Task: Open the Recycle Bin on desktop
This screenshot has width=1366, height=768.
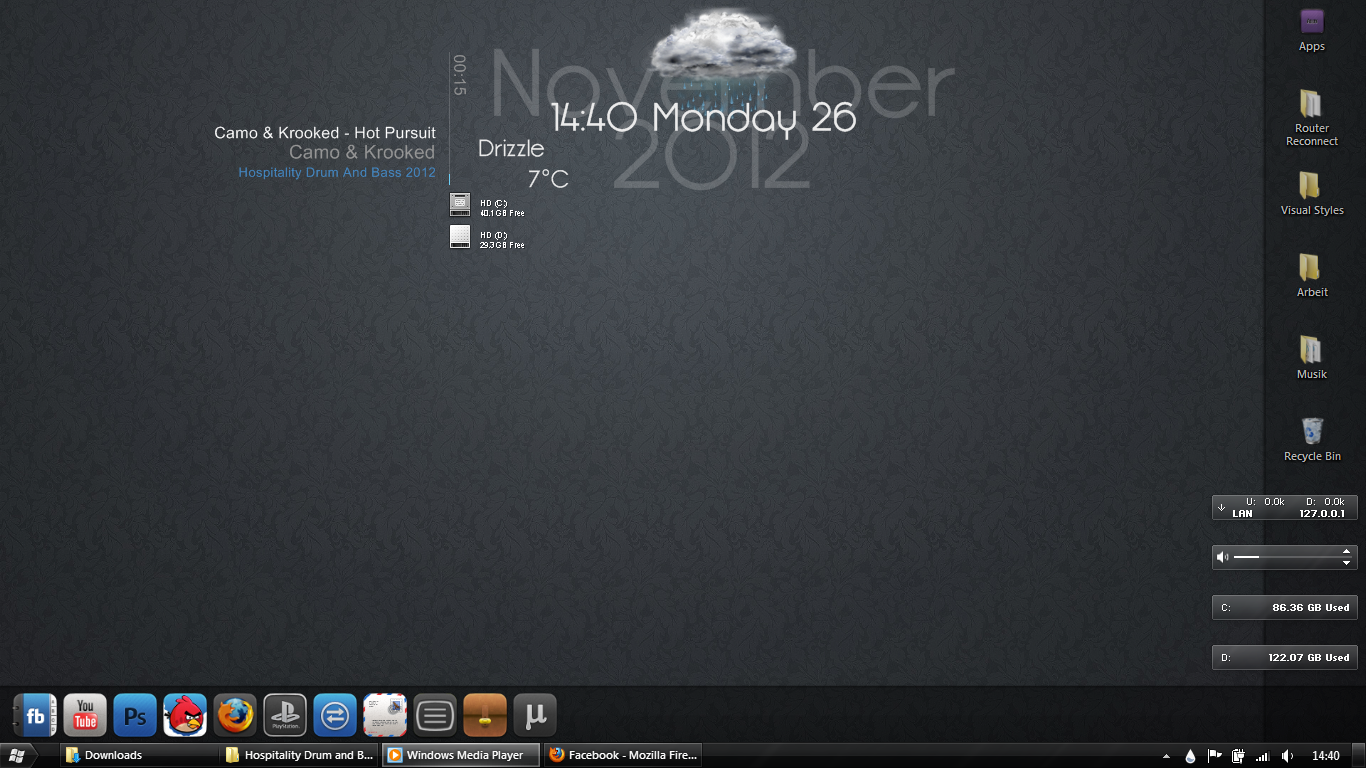Action: 1312,432
